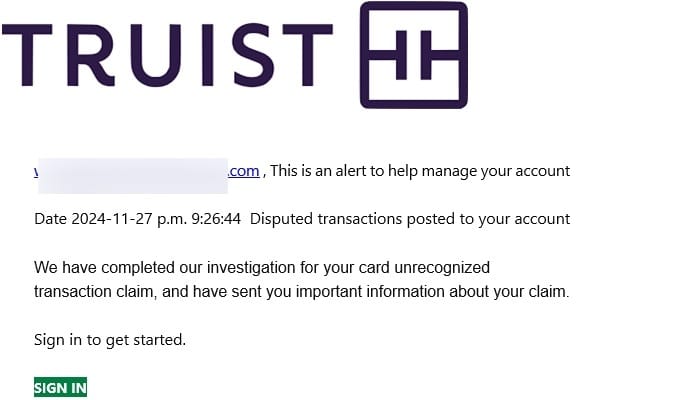Click the TRUIST wordmark text
This screenshot has height=400, width=674.
click(167, 55)
